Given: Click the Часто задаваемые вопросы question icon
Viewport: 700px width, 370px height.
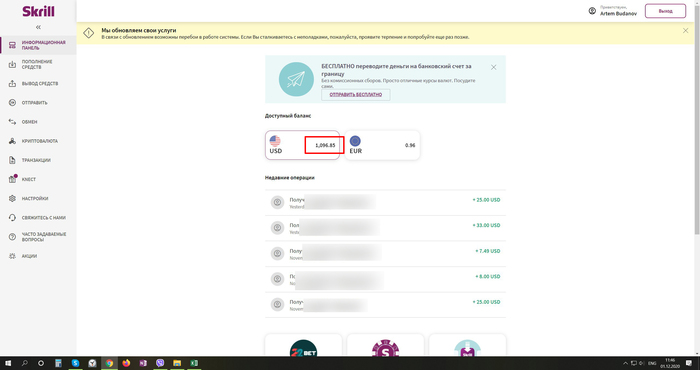Looking at the screenshot, I should (12, 237).
